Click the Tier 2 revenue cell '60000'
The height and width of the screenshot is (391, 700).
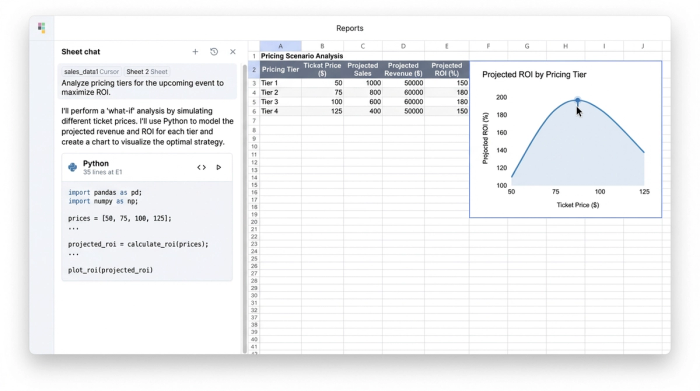[403, 92]
